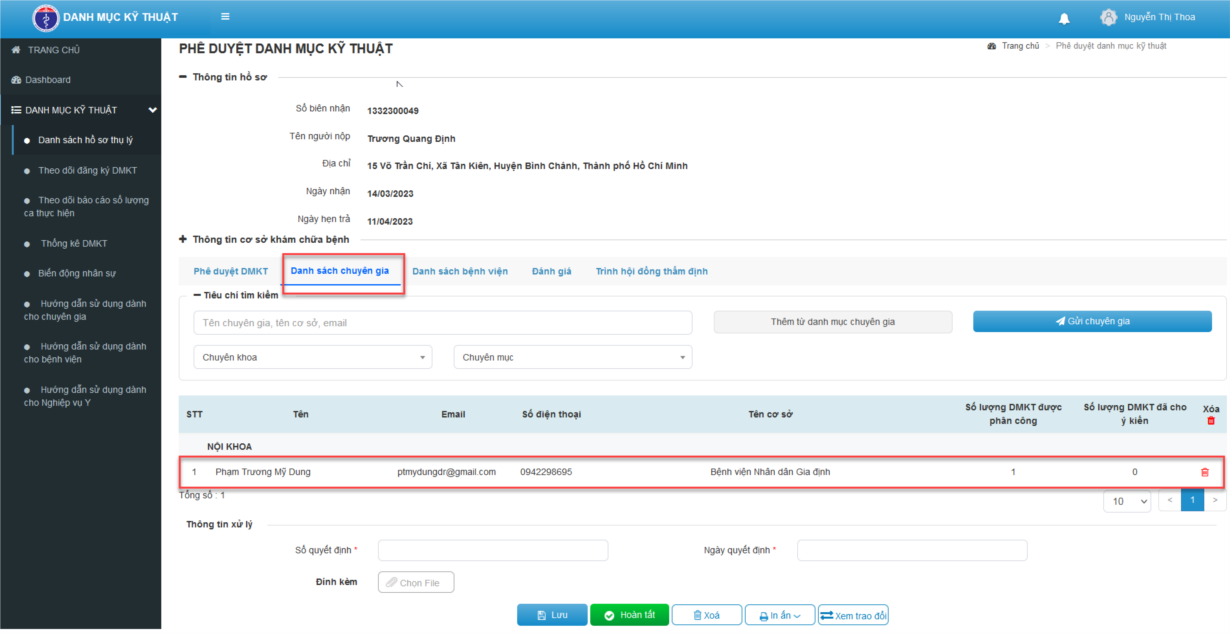Click the trash icon in Phạm Trương Mỹ Dung row
The height and width of the screenshot is (634, 1230).
coord(1204,472)
